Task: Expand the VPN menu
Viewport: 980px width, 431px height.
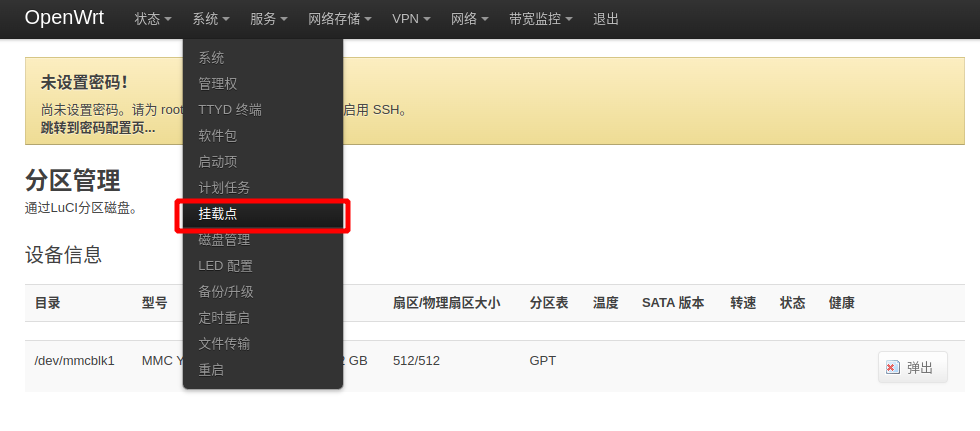Action: pos(411,19)
